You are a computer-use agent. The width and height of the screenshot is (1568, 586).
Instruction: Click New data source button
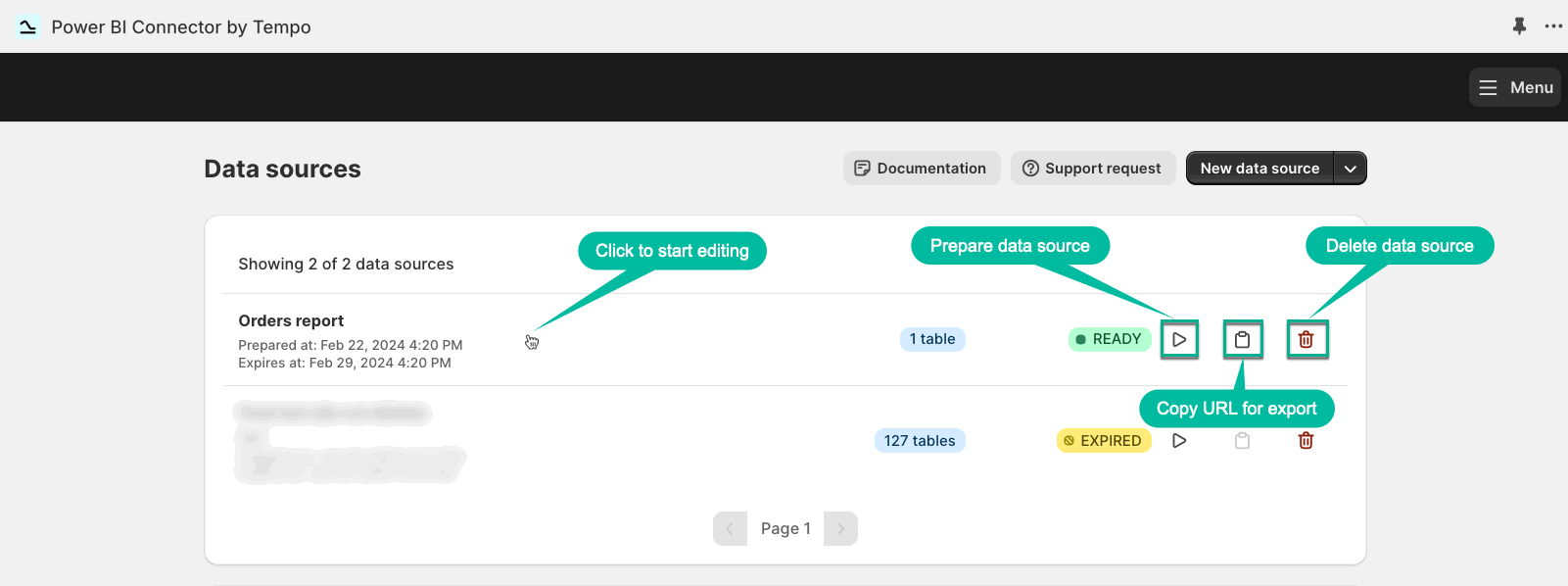click(x=1259, y=169)
